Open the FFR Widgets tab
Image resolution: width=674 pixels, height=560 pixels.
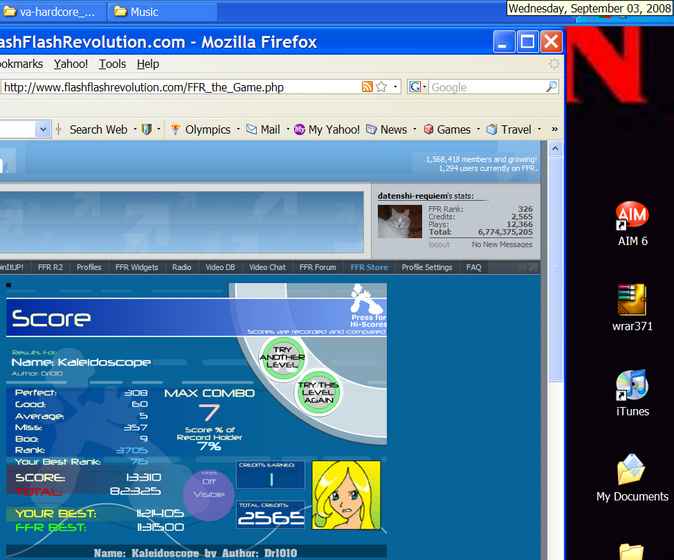[x=137, y=267]
